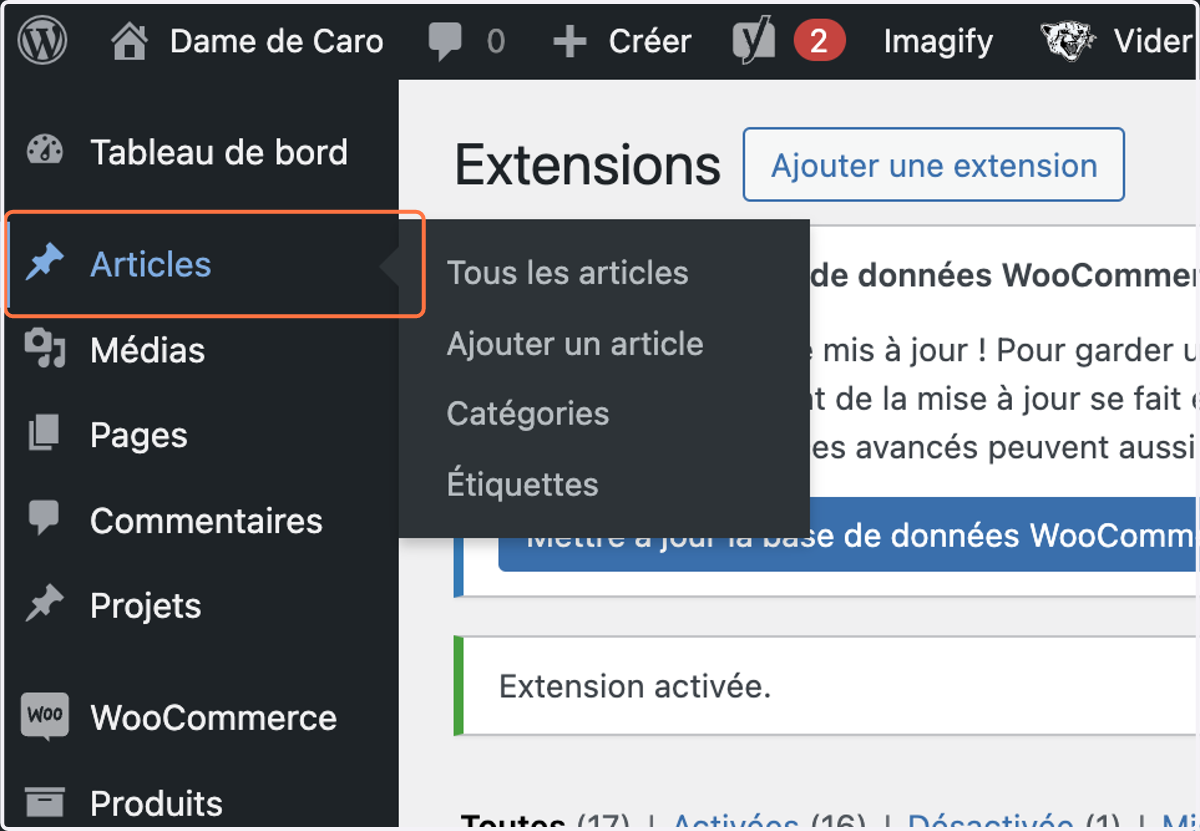Viewport: 1200px width, 831px height.
Task: Click the Extension activée notice text
Action: tap(635, 687)
